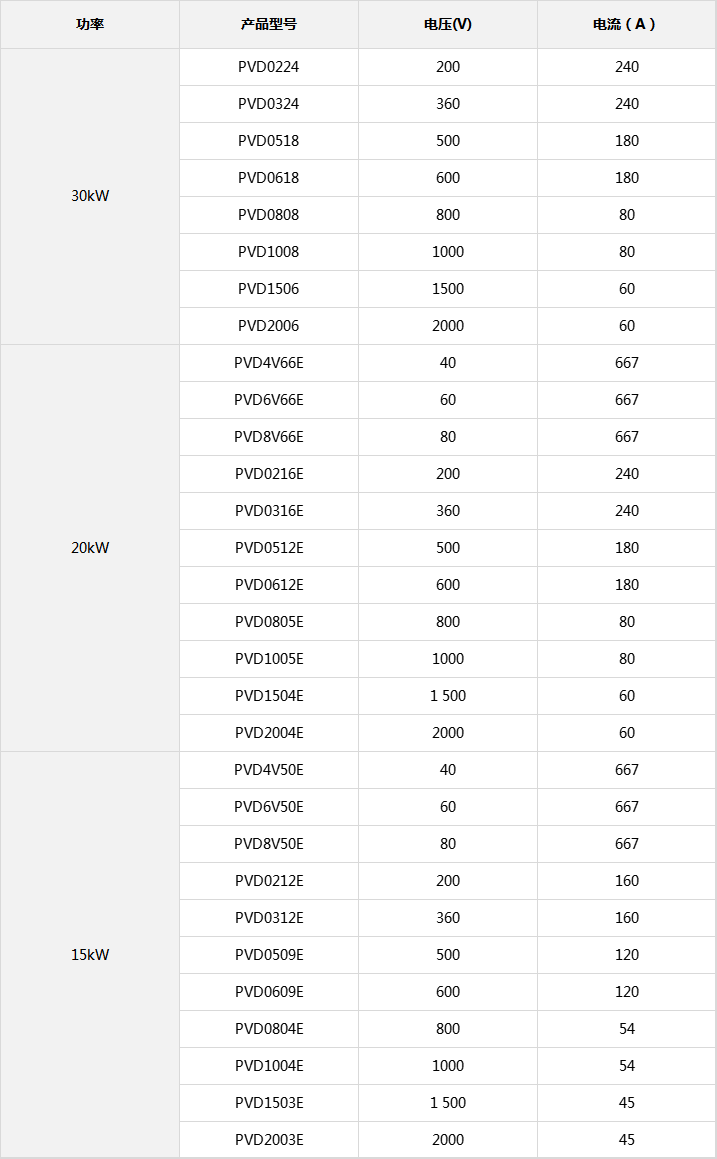The image size is (717, 1159).
Task: Click the 功率 column header
Action: tap(89, 24)
